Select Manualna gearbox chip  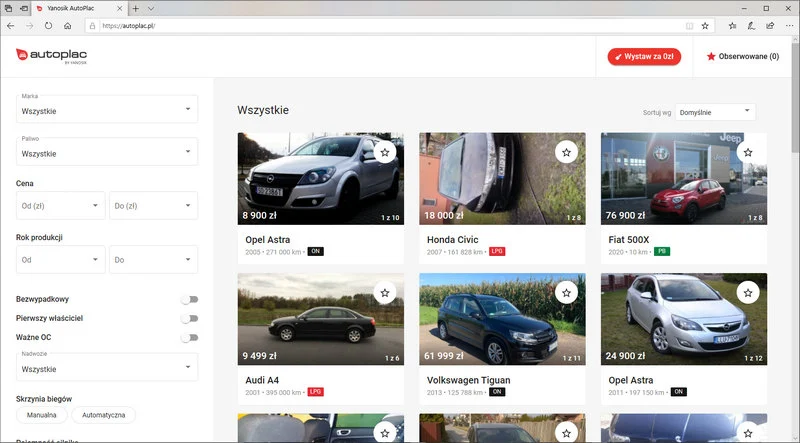click(42, 415)
